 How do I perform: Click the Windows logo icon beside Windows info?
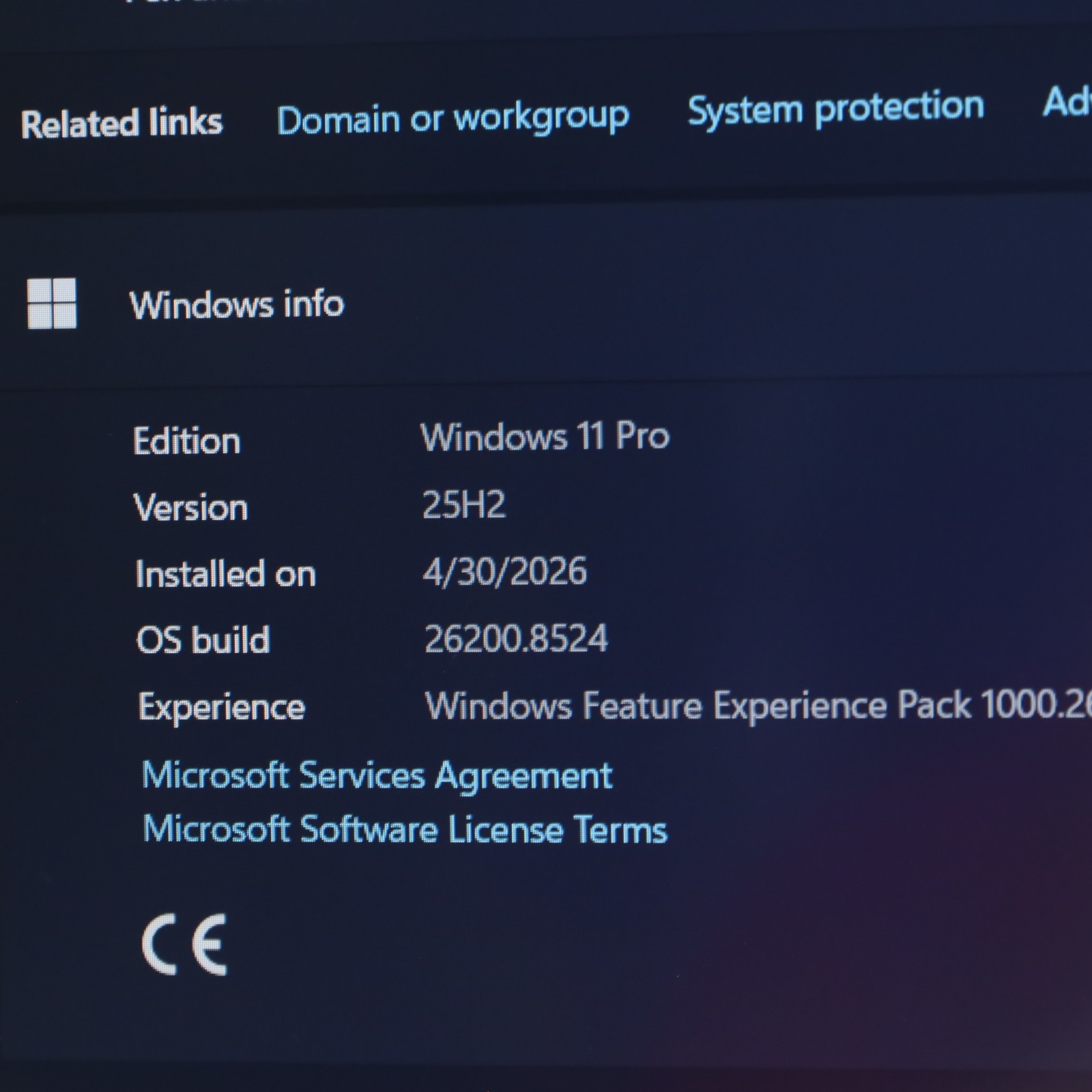52,303
